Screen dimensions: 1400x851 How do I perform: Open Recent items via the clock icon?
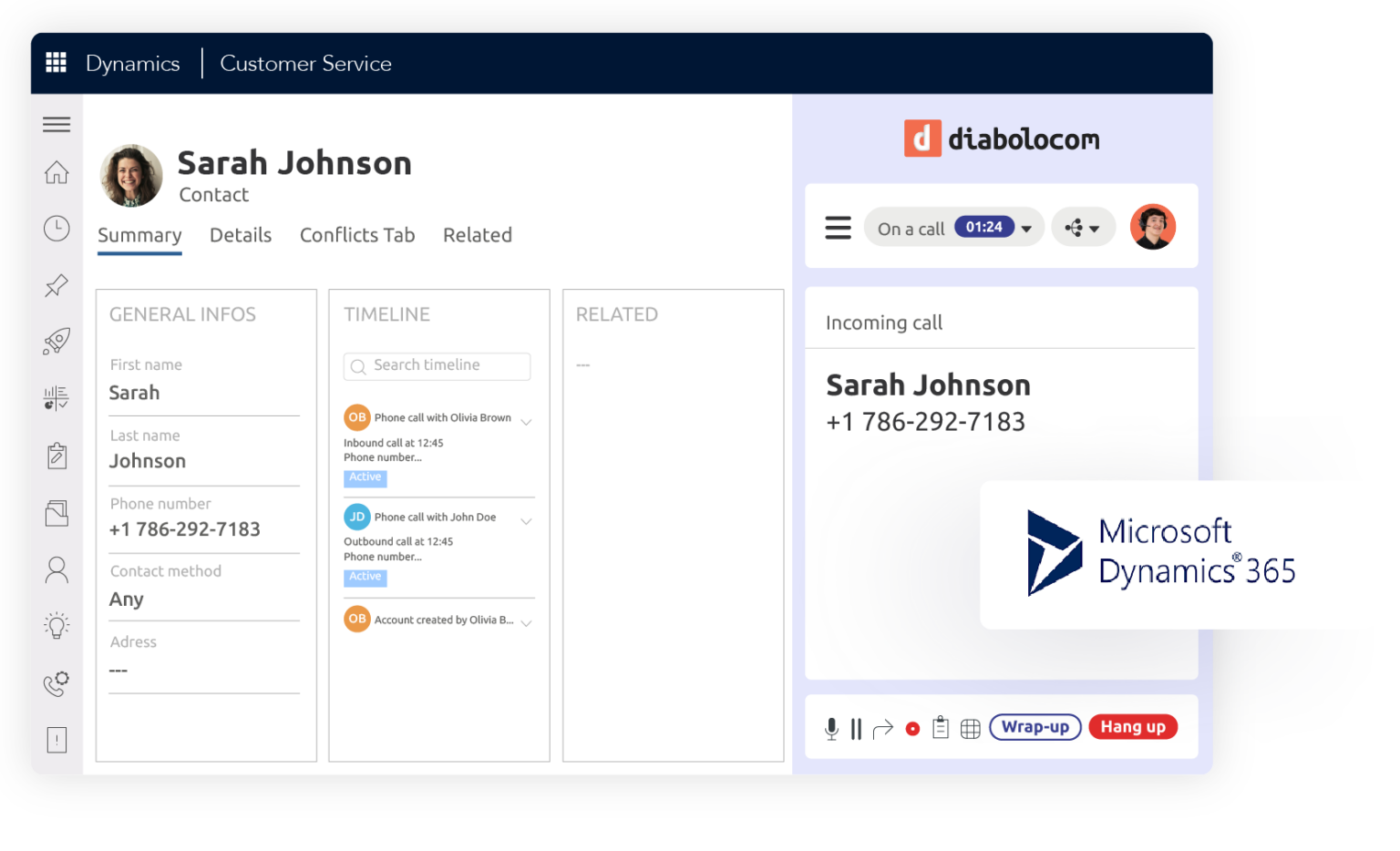tap(57, 229)
